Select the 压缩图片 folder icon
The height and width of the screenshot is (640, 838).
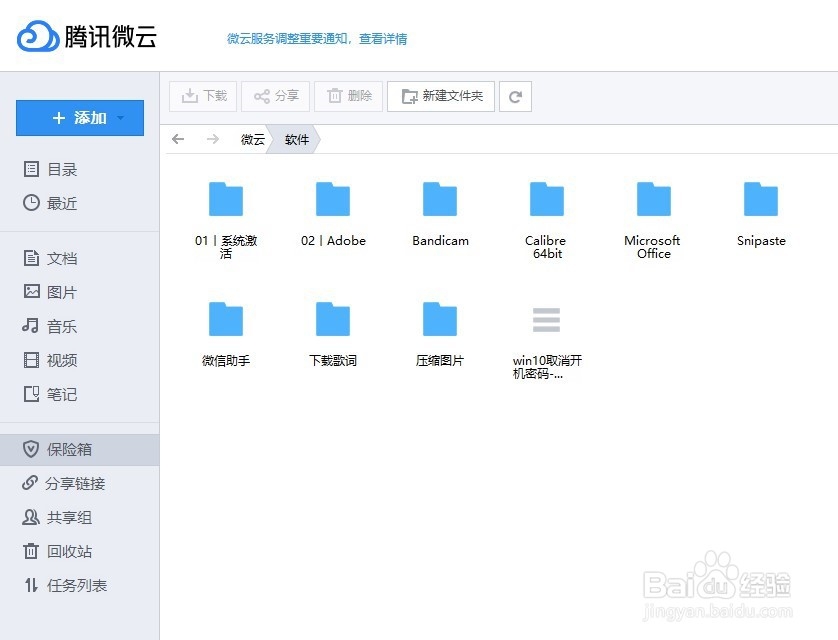coord(440,319)
